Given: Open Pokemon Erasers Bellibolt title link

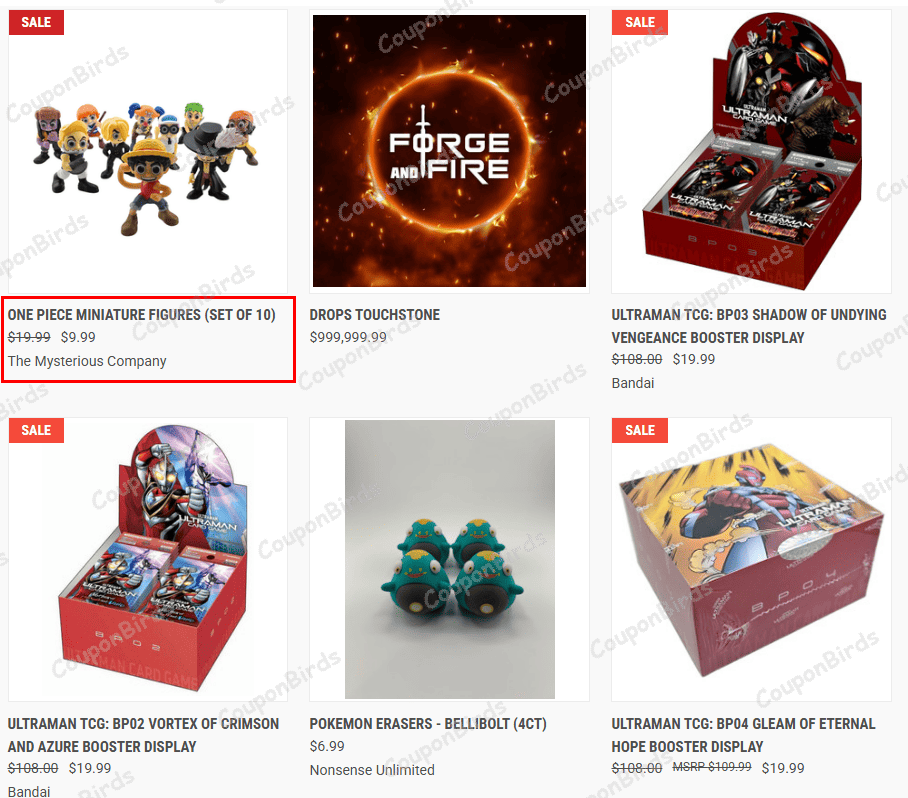Looking at the screenshot, I should [428, 724].
